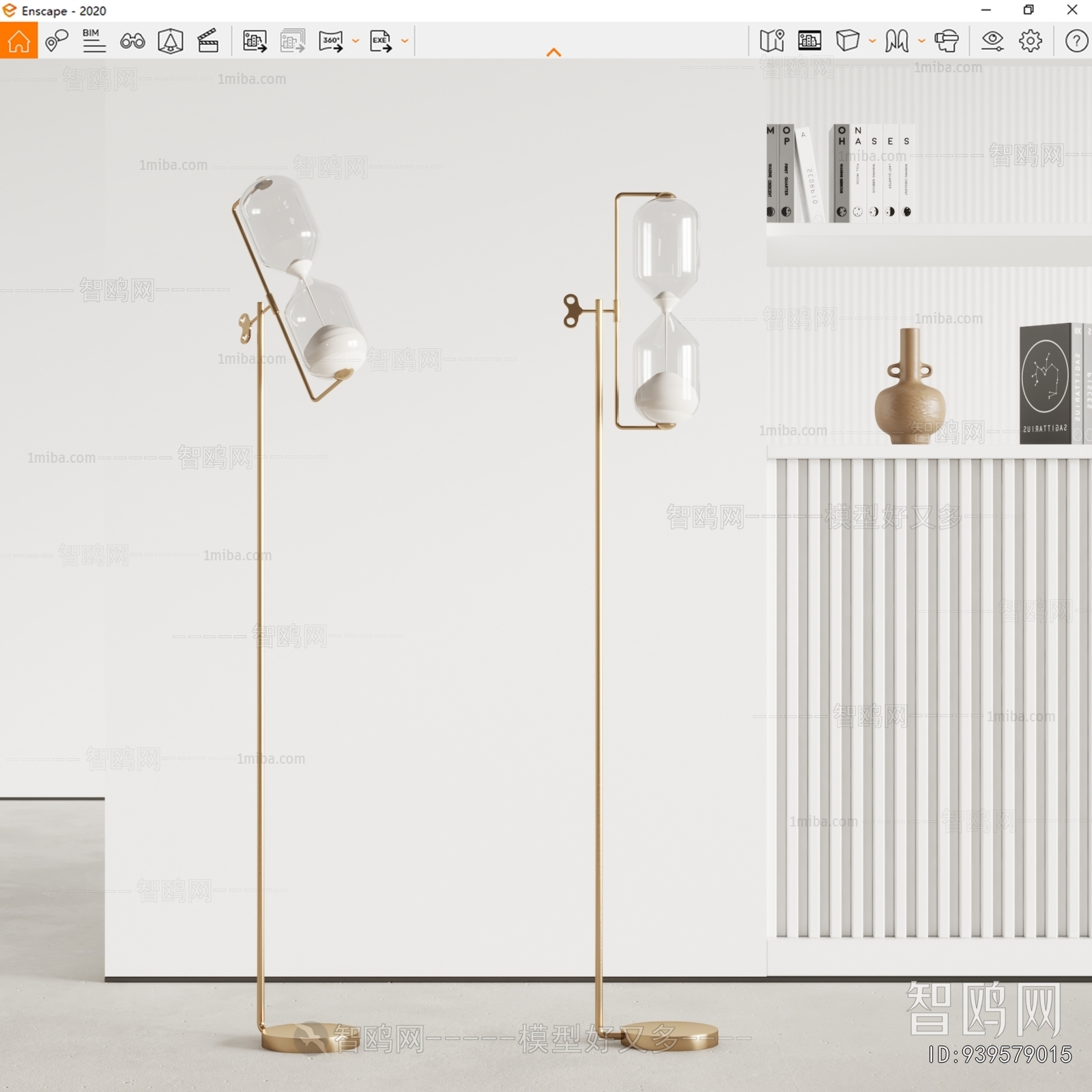Toggle the BIM information mode
The height and width of the screenshot is (1092, 1092).
[94, 40]
